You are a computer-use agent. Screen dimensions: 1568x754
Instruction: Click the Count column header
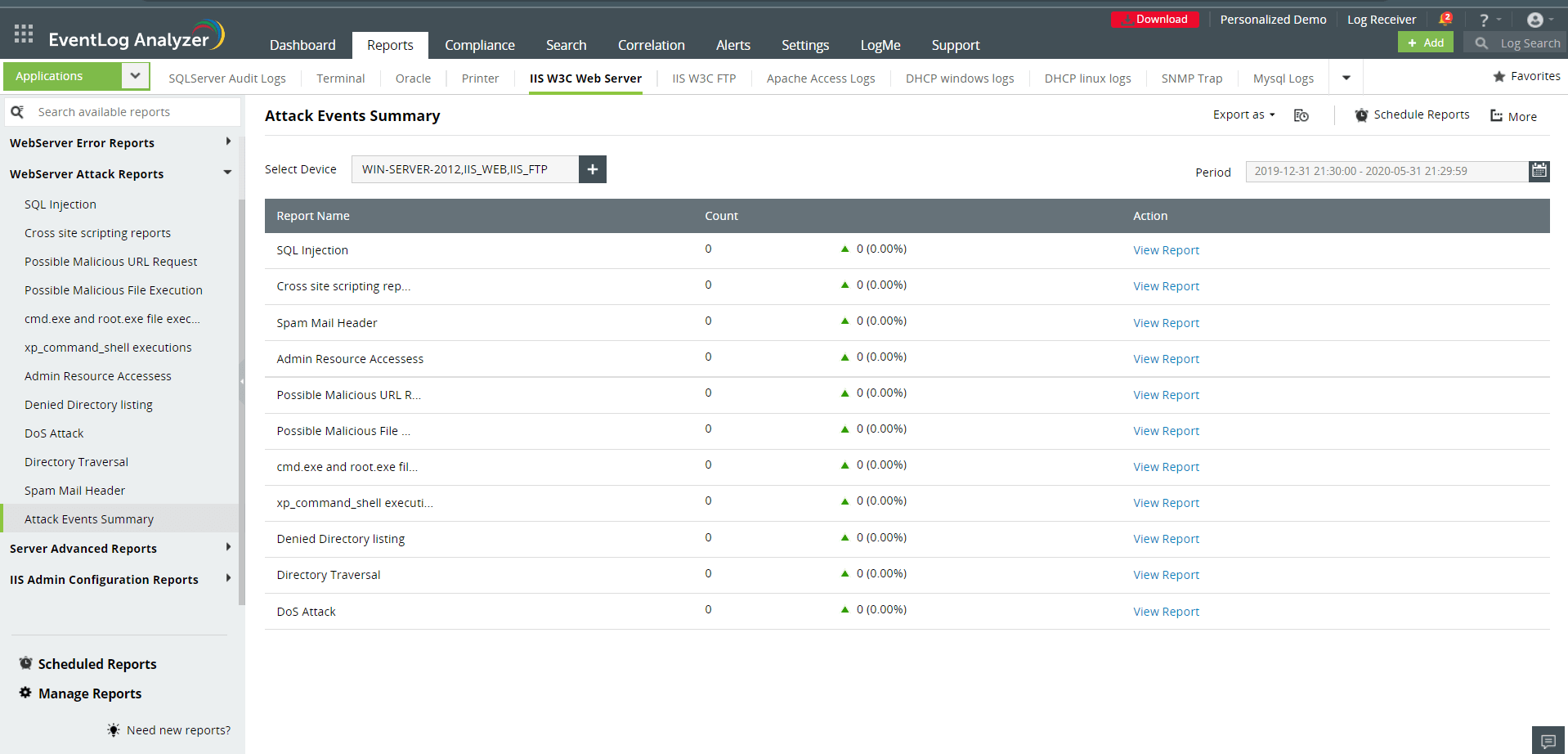pos(721,216)
